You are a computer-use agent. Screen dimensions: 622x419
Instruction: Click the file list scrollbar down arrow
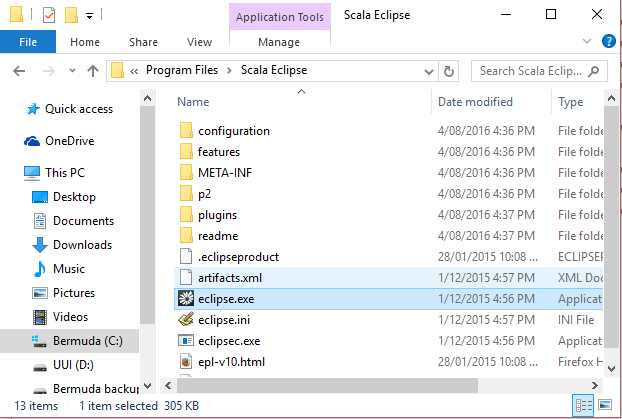(611, 368)
